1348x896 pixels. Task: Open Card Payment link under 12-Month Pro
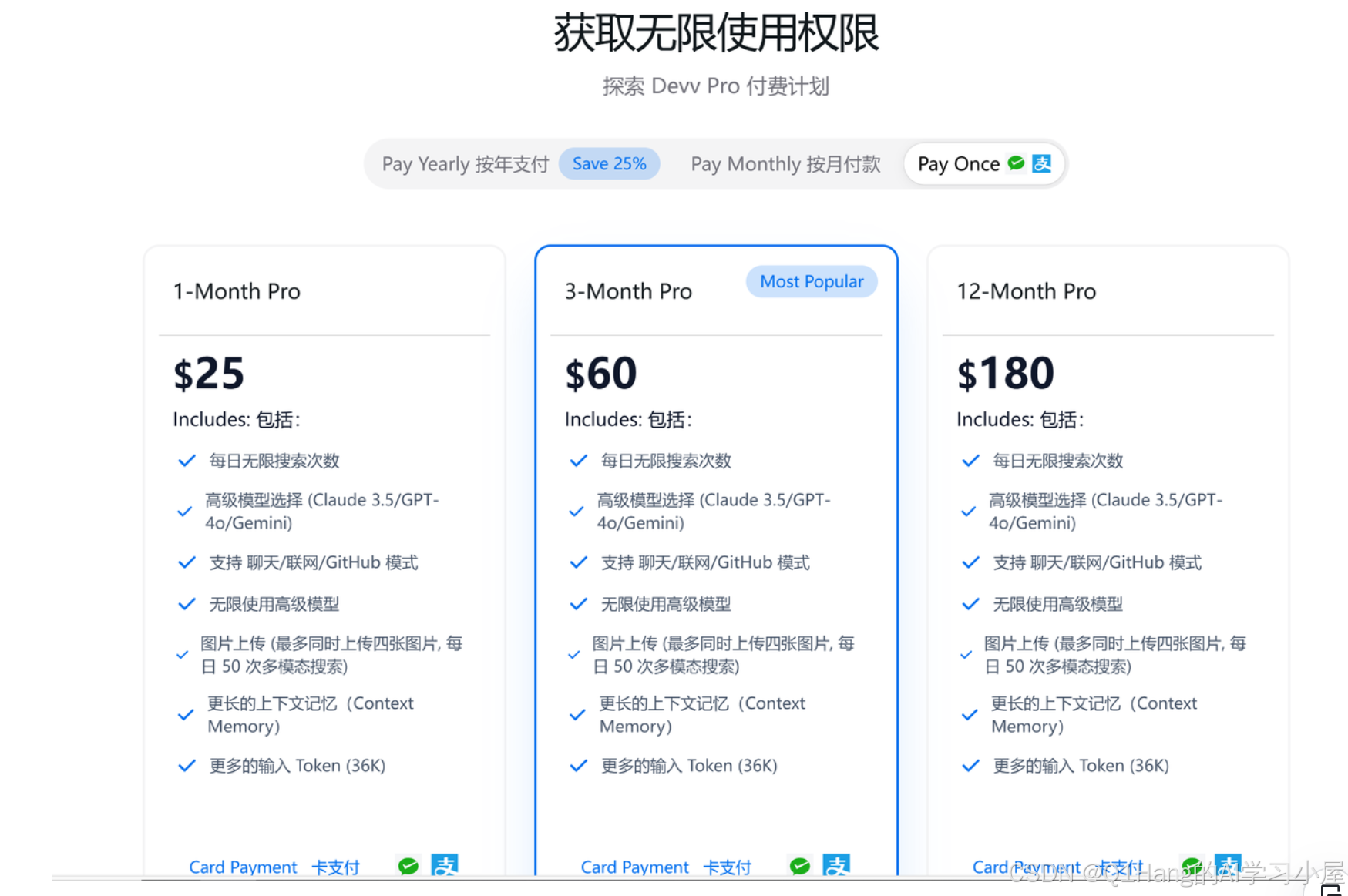pyautogui.click(x=1026, y=867)
